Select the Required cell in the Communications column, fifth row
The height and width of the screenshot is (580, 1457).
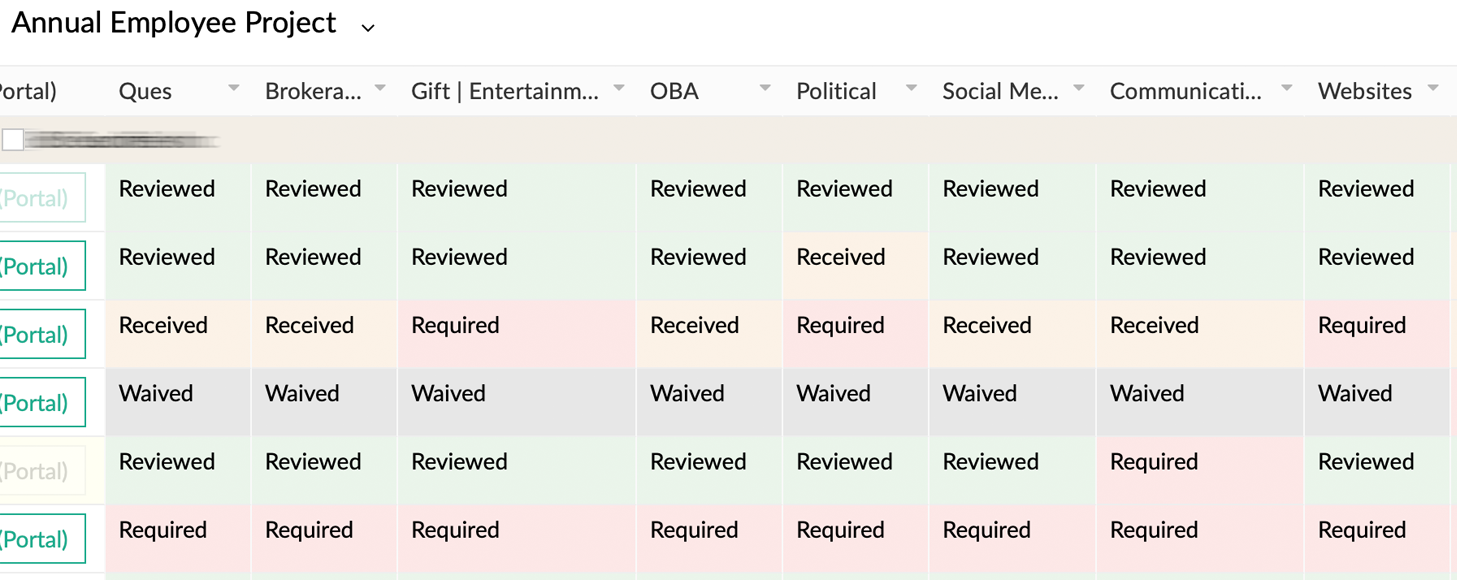coord(1154,462)
